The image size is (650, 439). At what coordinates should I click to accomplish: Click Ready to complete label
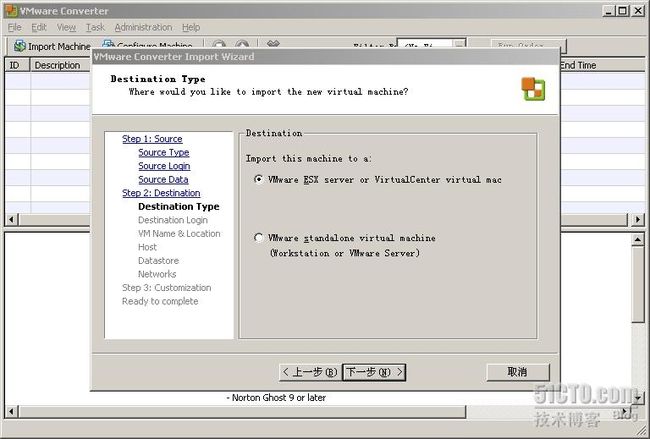tap(160, 301)
